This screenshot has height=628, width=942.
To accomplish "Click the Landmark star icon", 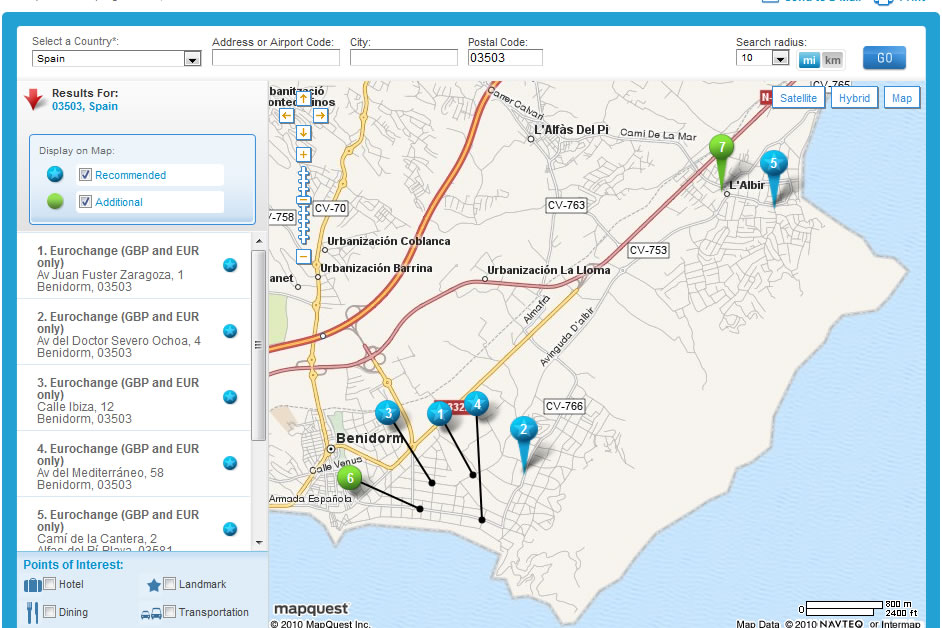I will coord(154,585).
